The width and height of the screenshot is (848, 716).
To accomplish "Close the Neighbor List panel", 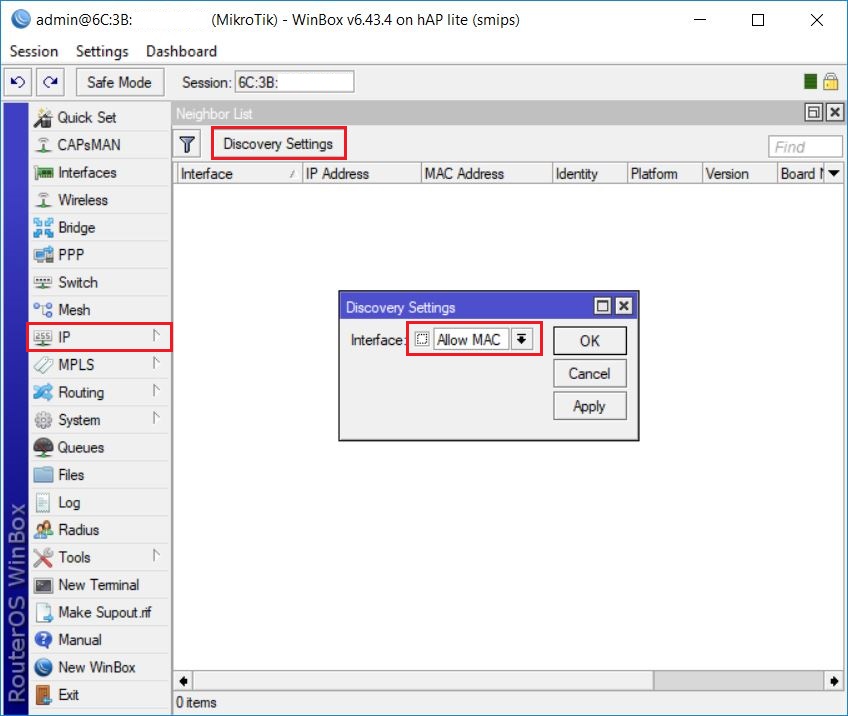I will tap(835, 112).
